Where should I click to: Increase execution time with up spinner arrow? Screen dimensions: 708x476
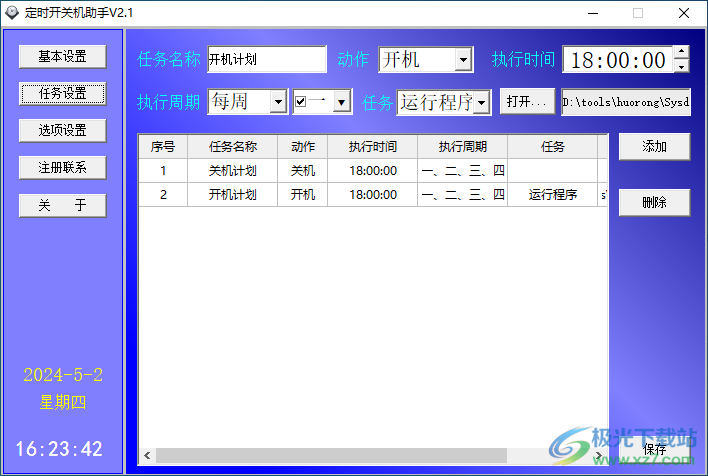point(681,52)
